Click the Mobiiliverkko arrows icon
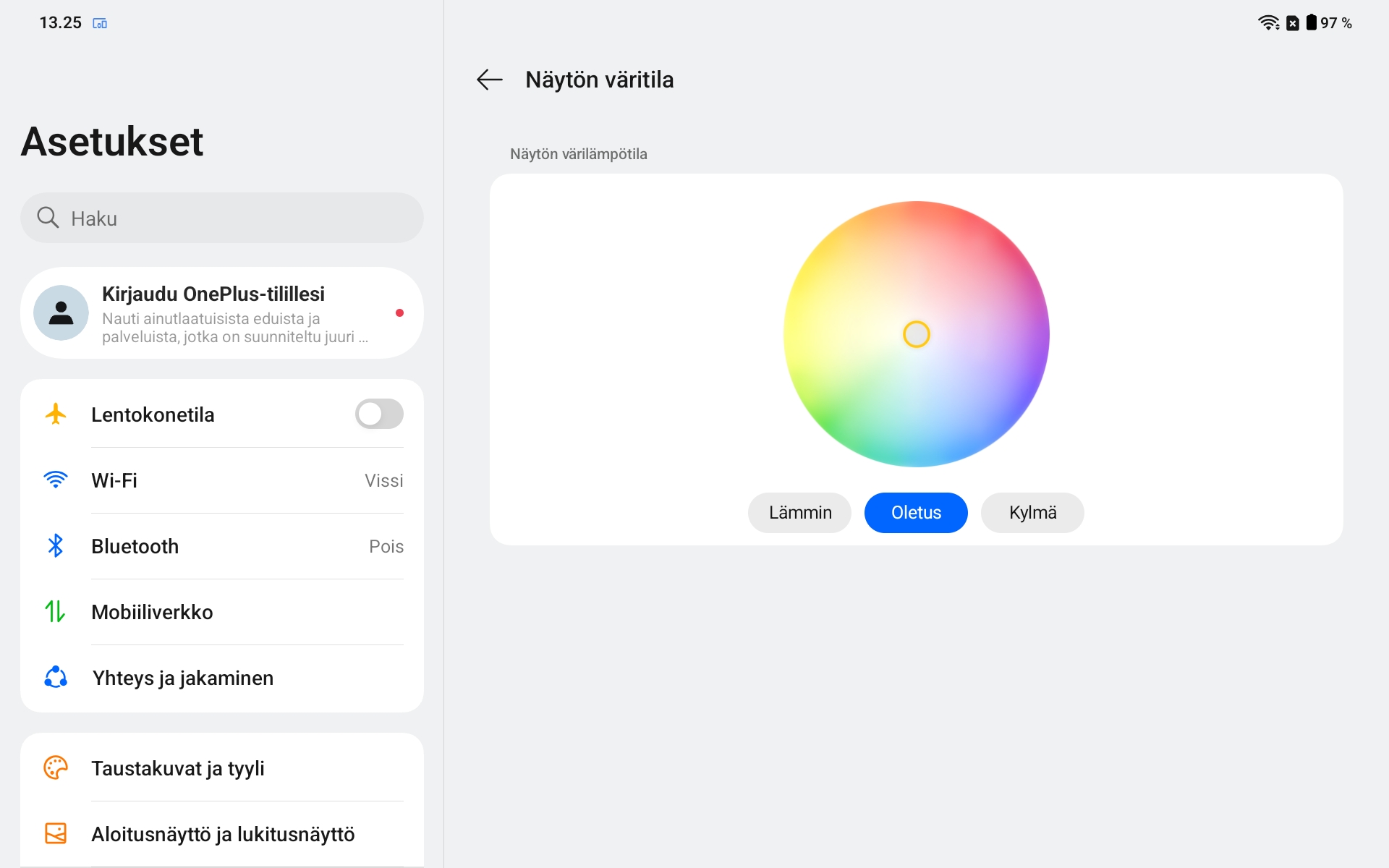 pos(56,611)
